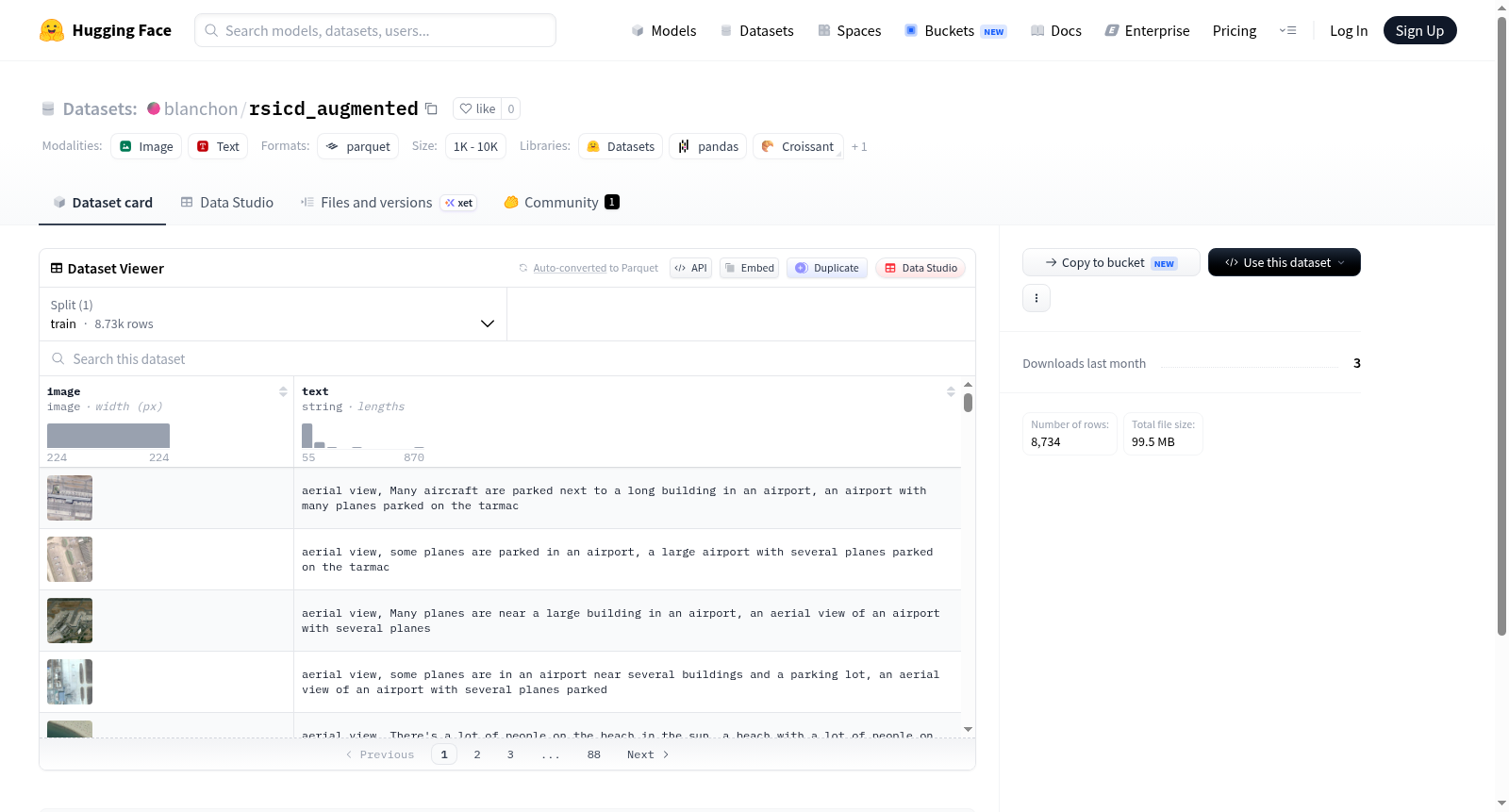Click the parquet format tag
Image resolution: width=1509 pixels, height=812 pixels.
coord(358,146)
